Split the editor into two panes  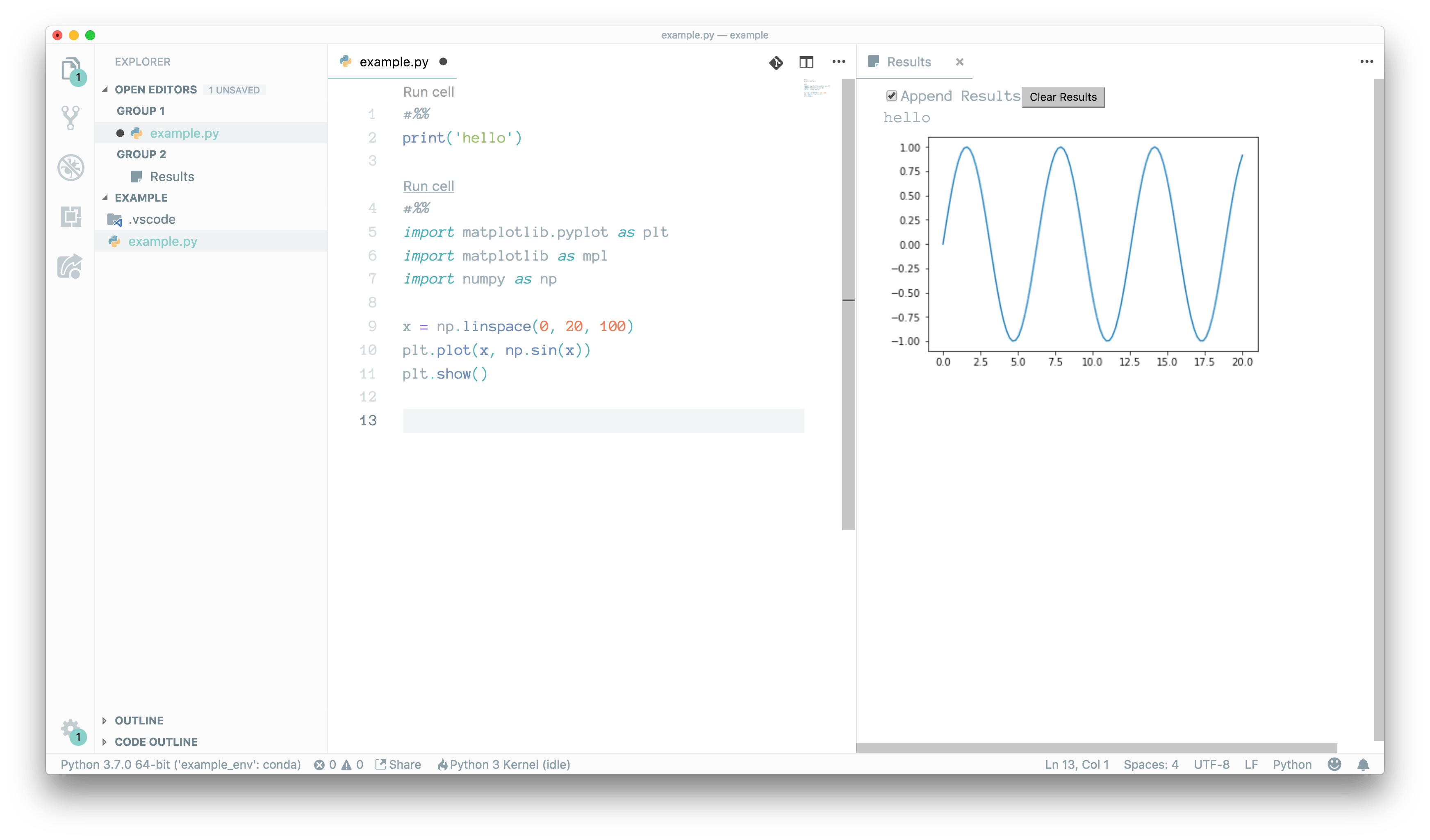click(806, 62)
